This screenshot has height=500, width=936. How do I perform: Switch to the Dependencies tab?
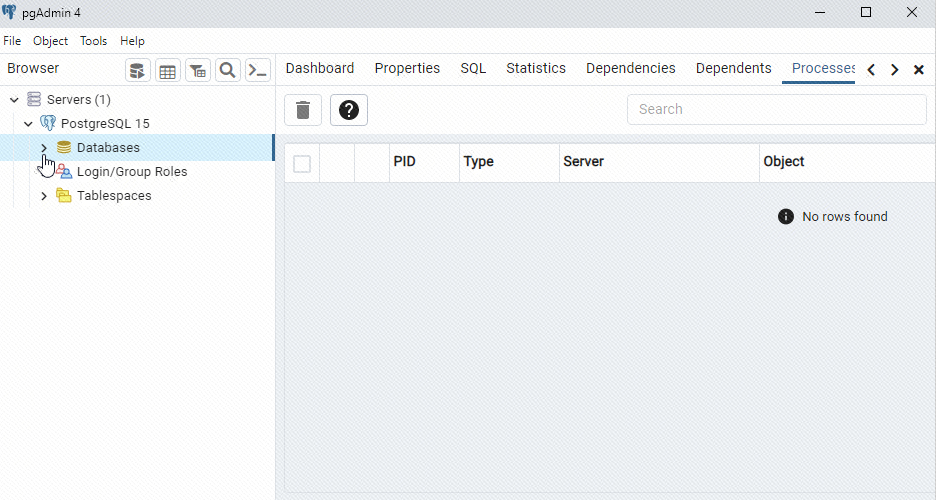pos(631,68)
